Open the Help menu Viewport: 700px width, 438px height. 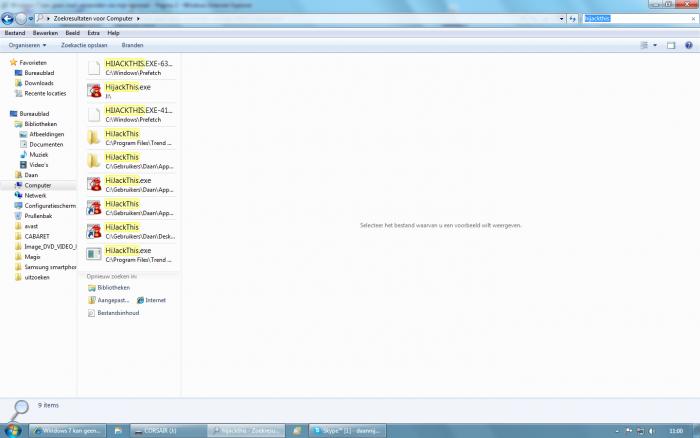[113, 33]
